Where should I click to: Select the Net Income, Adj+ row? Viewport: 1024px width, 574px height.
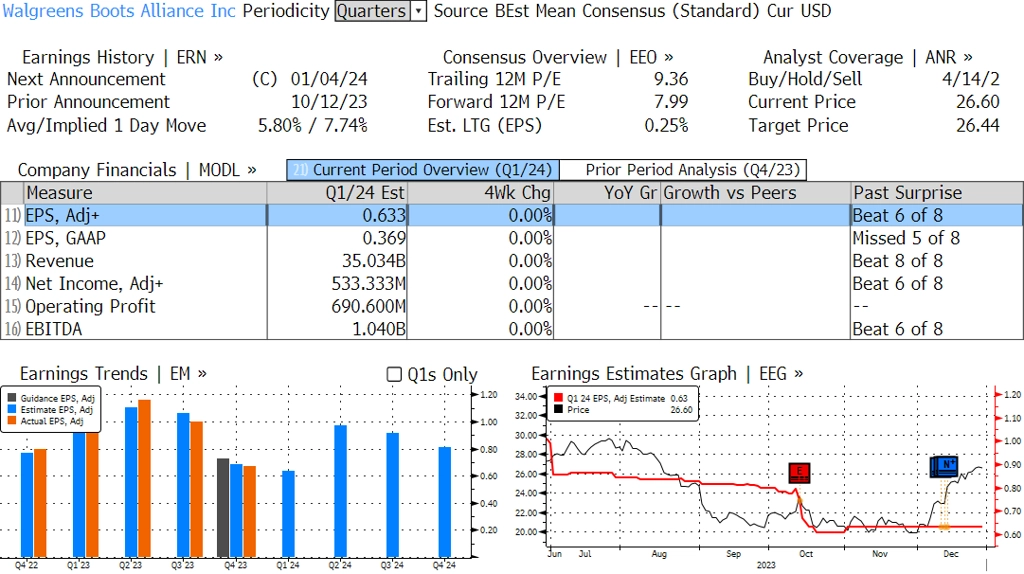tap(512, 284)
